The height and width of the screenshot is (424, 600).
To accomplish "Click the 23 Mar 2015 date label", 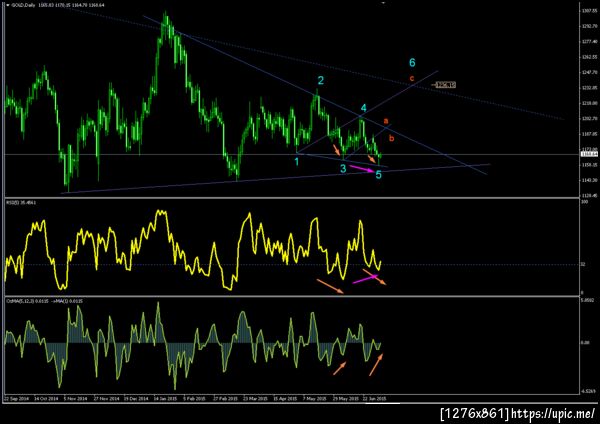I will (x=255, y=398).
